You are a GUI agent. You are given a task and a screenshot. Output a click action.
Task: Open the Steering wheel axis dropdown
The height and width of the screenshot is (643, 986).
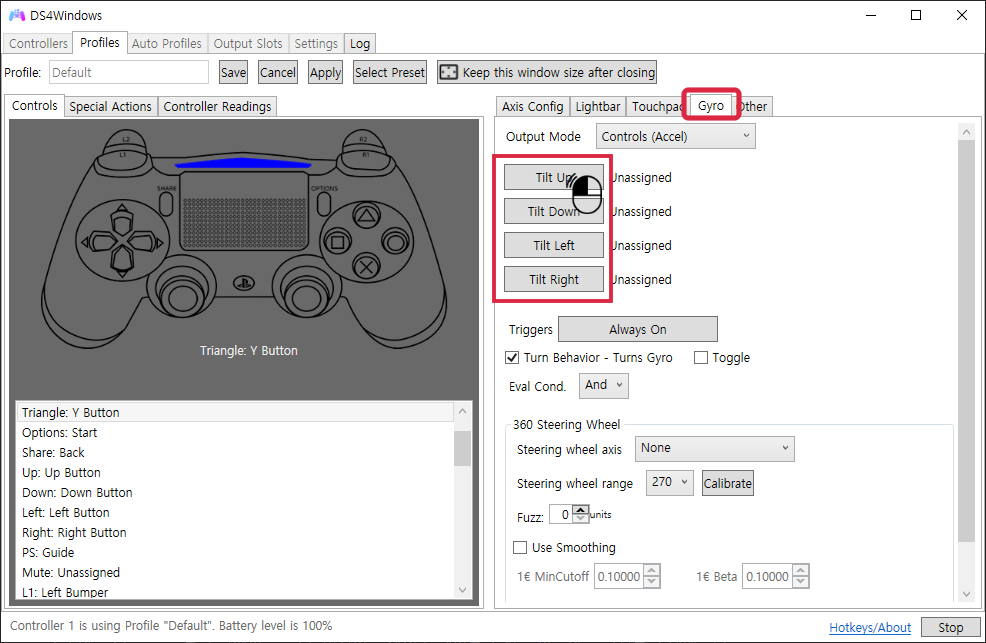click(714, 448)
